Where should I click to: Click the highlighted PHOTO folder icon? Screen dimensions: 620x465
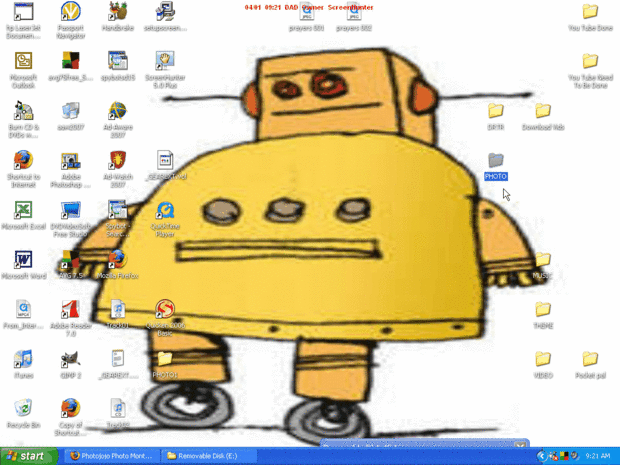[x=495, y=160]
